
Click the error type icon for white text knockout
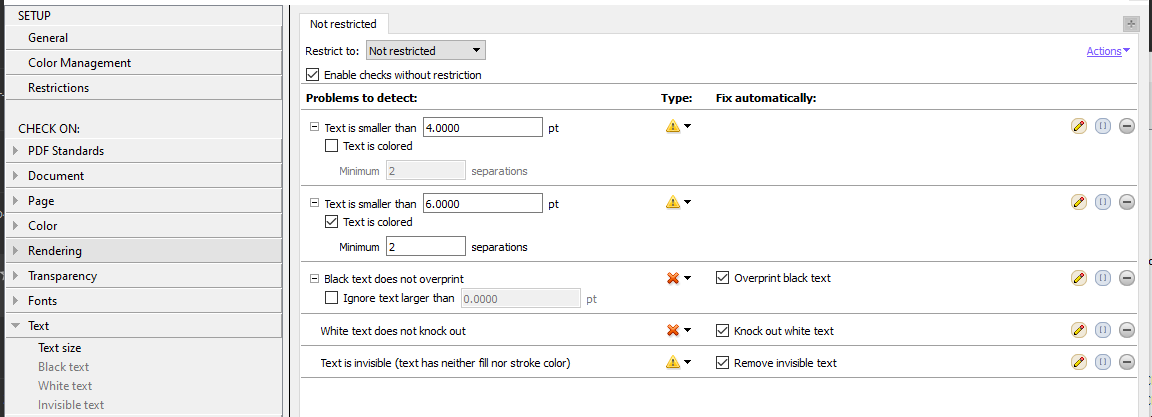tap(673, 330)
